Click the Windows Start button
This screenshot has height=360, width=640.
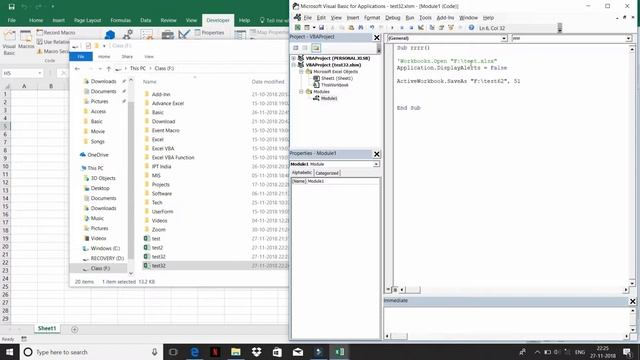coord(9,352)
